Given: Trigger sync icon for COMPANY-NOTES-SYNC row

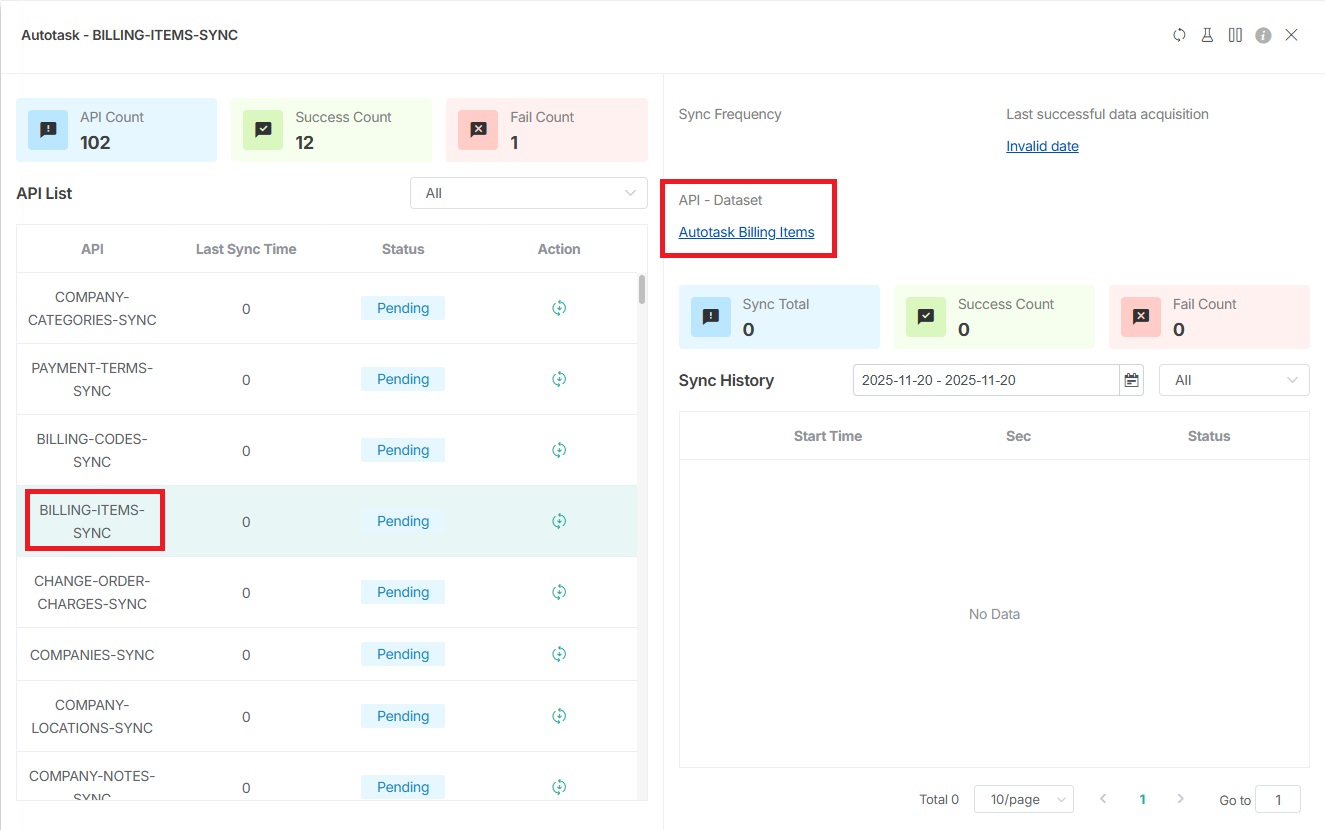Looking at the screenshot, I should coord(559,787).
